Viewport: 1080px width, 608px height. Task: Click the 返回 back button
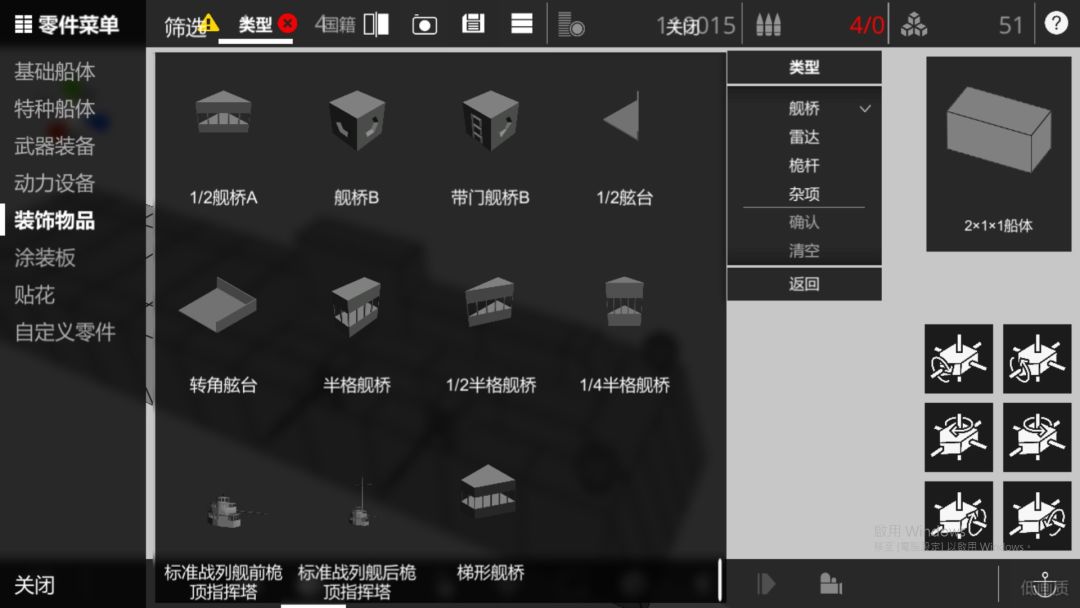(804, 284)
